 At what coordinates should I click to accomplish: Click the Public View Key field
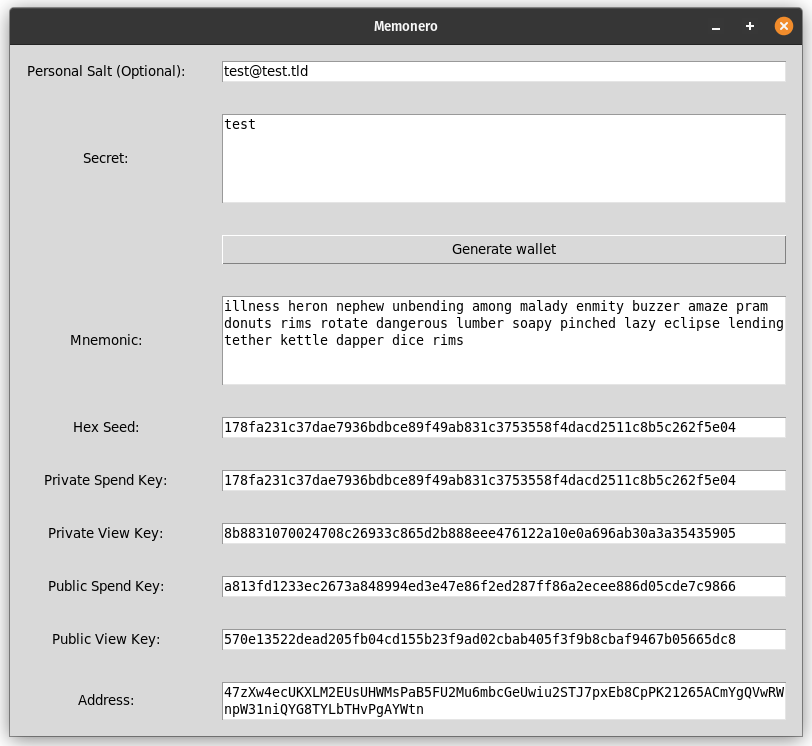tap(504, 639)
